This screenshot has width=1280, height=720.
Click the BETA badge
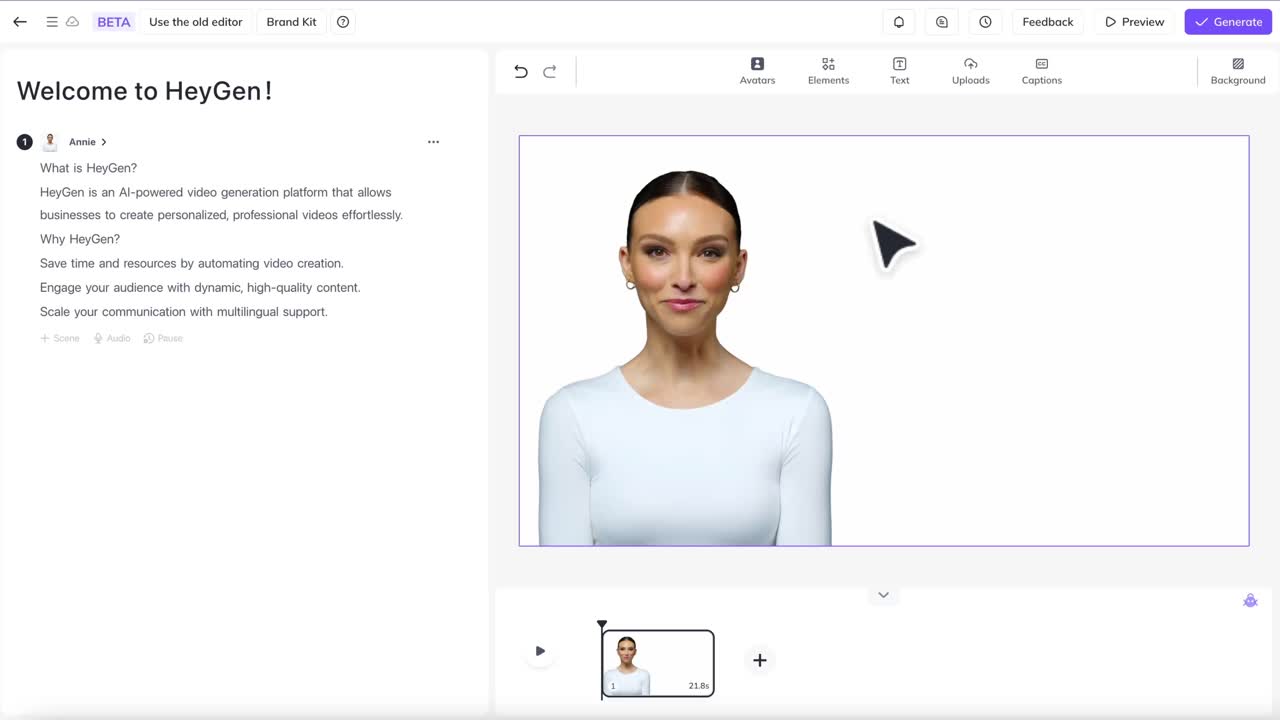(114, 22)
